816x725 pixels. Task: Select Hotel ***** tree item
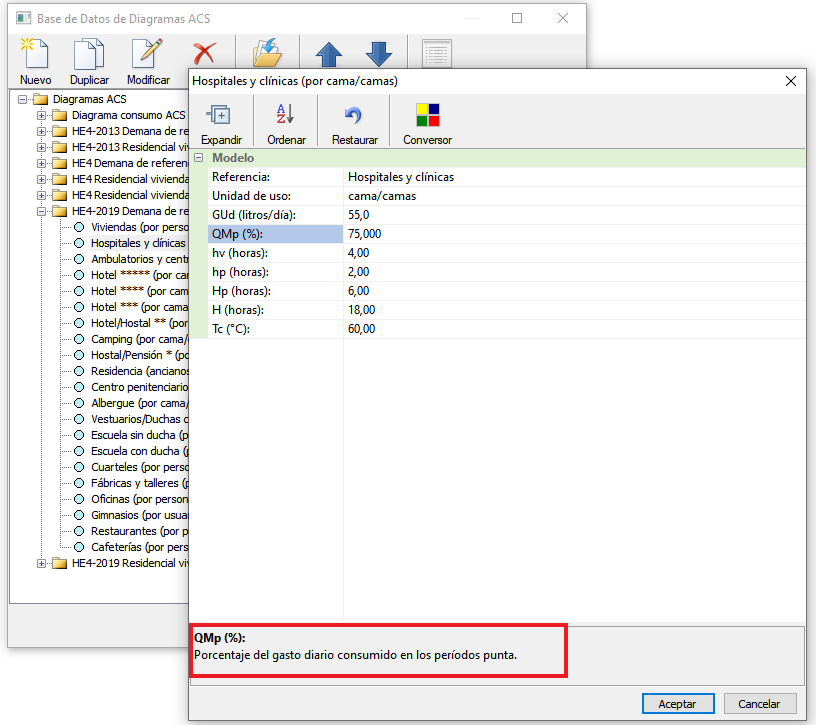point(139,275)
